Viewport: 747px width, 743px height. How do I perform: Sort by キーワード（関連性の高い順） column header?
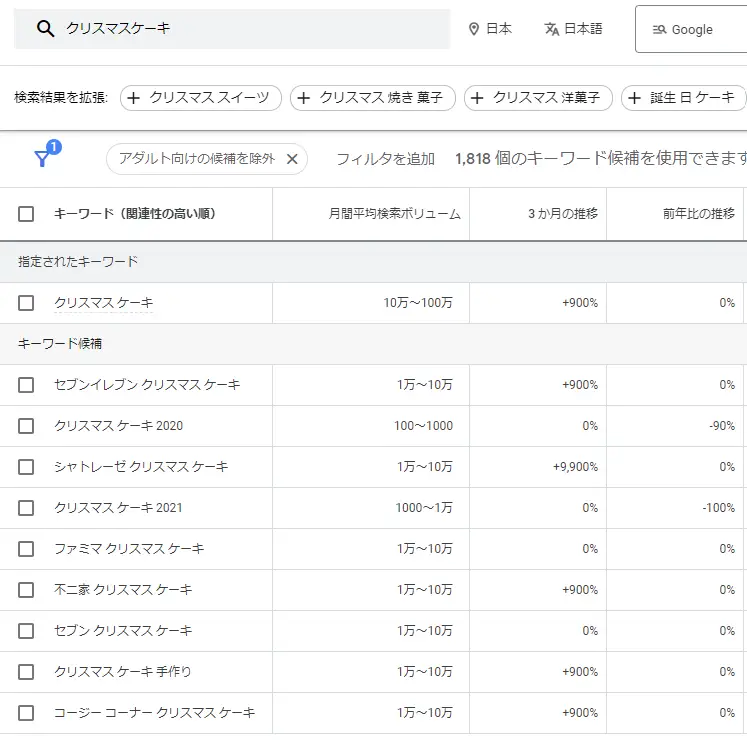tap(134, 213)
